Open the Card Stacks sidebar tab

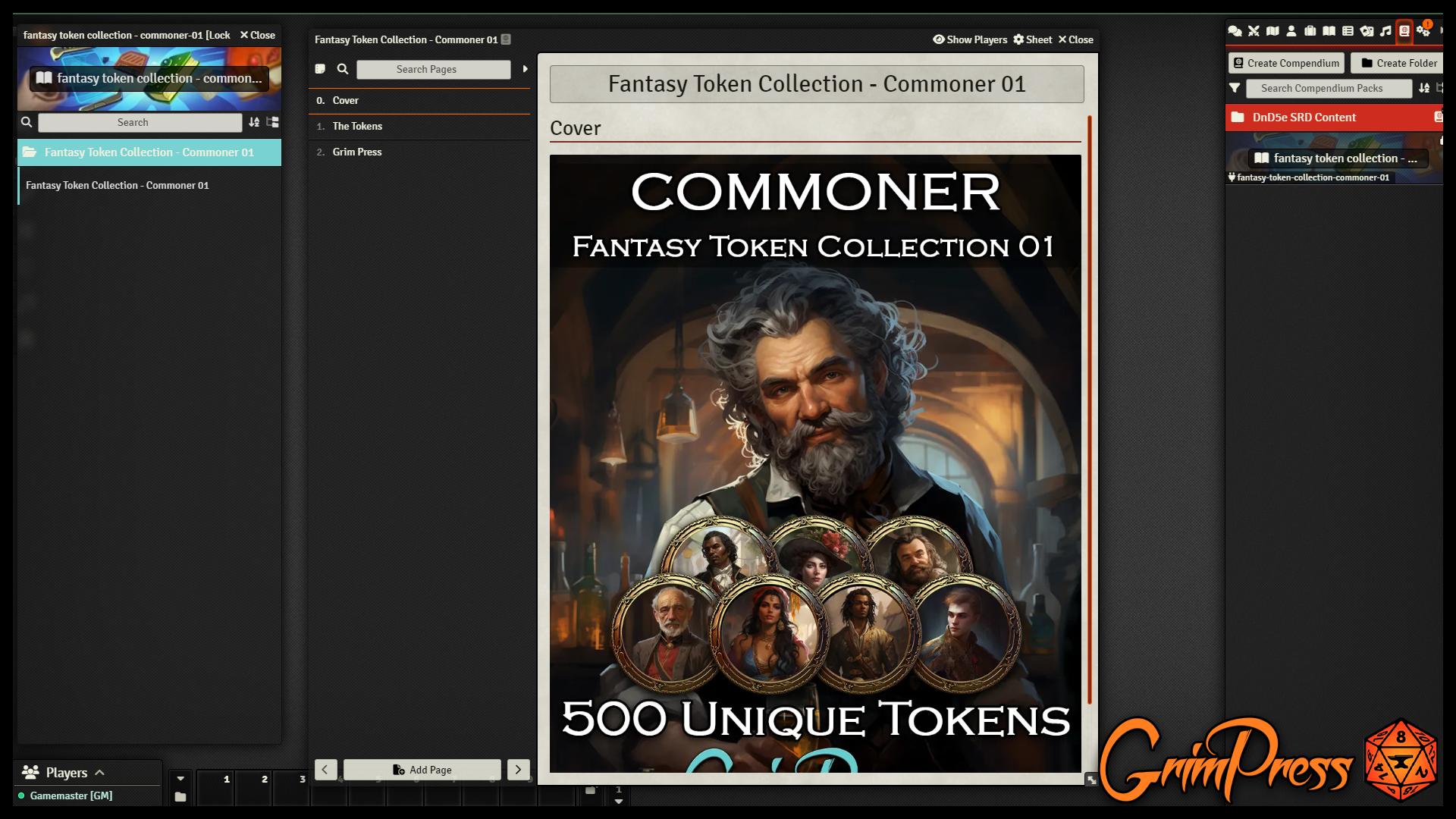click(x=1368, y=30)
